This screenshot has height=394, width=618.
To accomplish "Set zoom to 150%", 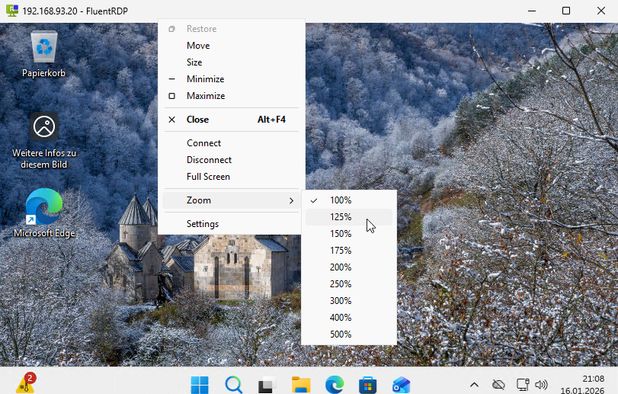I will [x=349, y=234].
